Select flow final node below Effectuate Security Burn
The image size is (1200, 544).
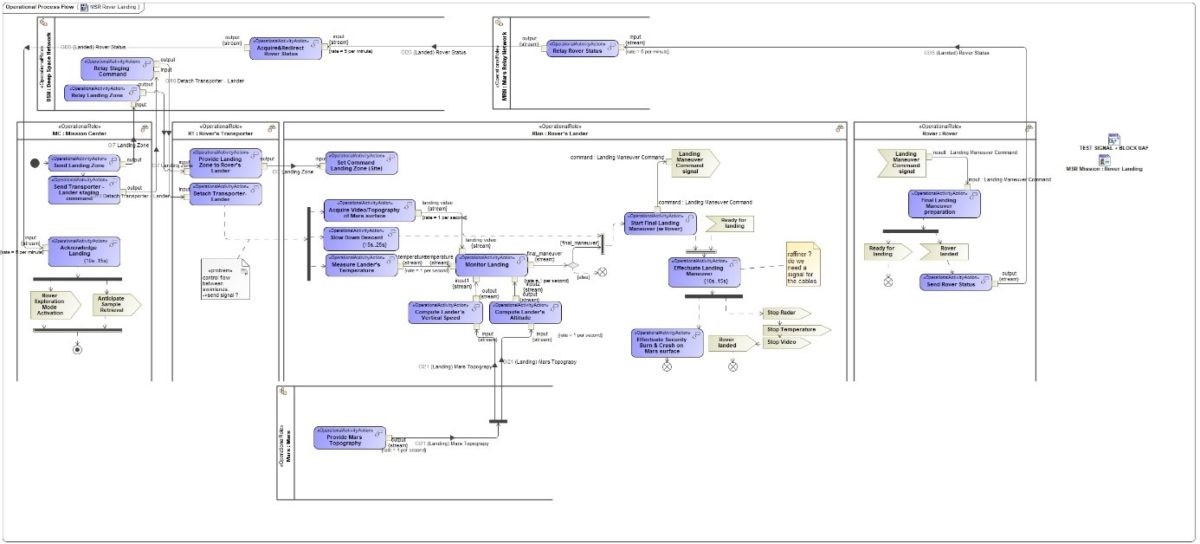pyautogui.click(x=667, y=367)
